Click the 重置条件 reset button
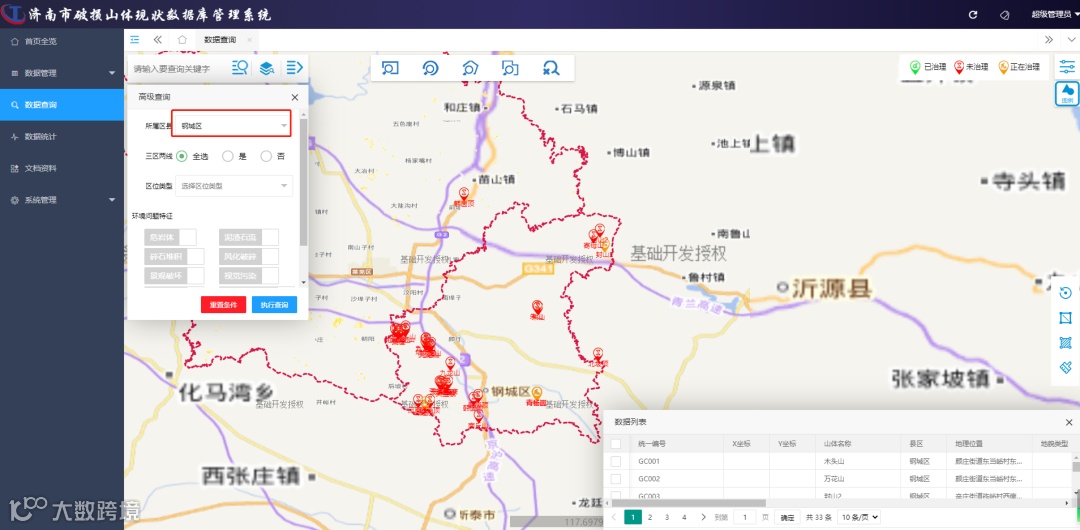 [x=223, y=305]
